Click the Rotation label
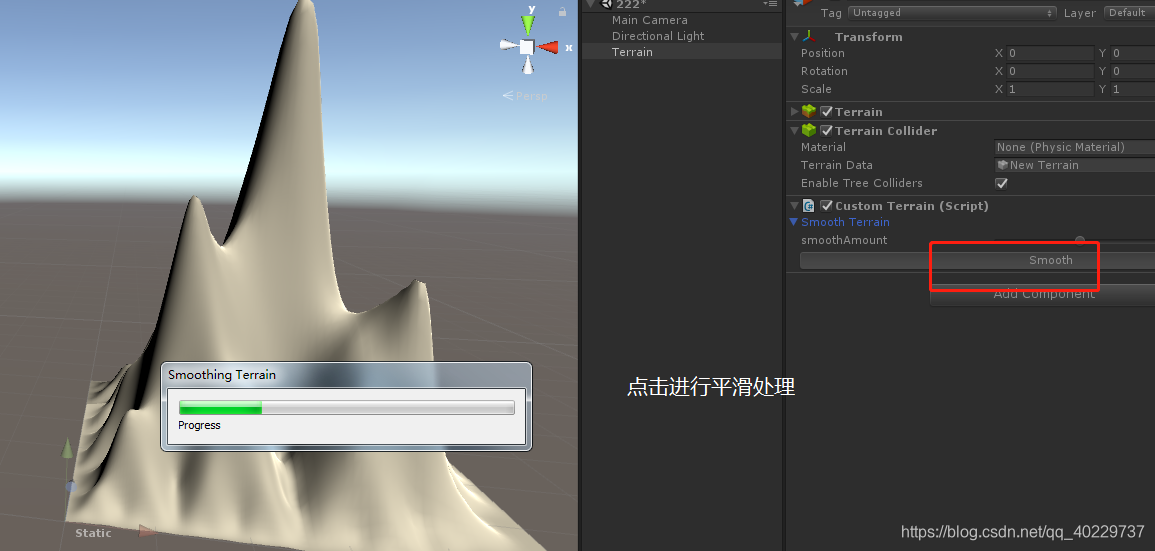 pyautogui.click(x=824, y=71)
